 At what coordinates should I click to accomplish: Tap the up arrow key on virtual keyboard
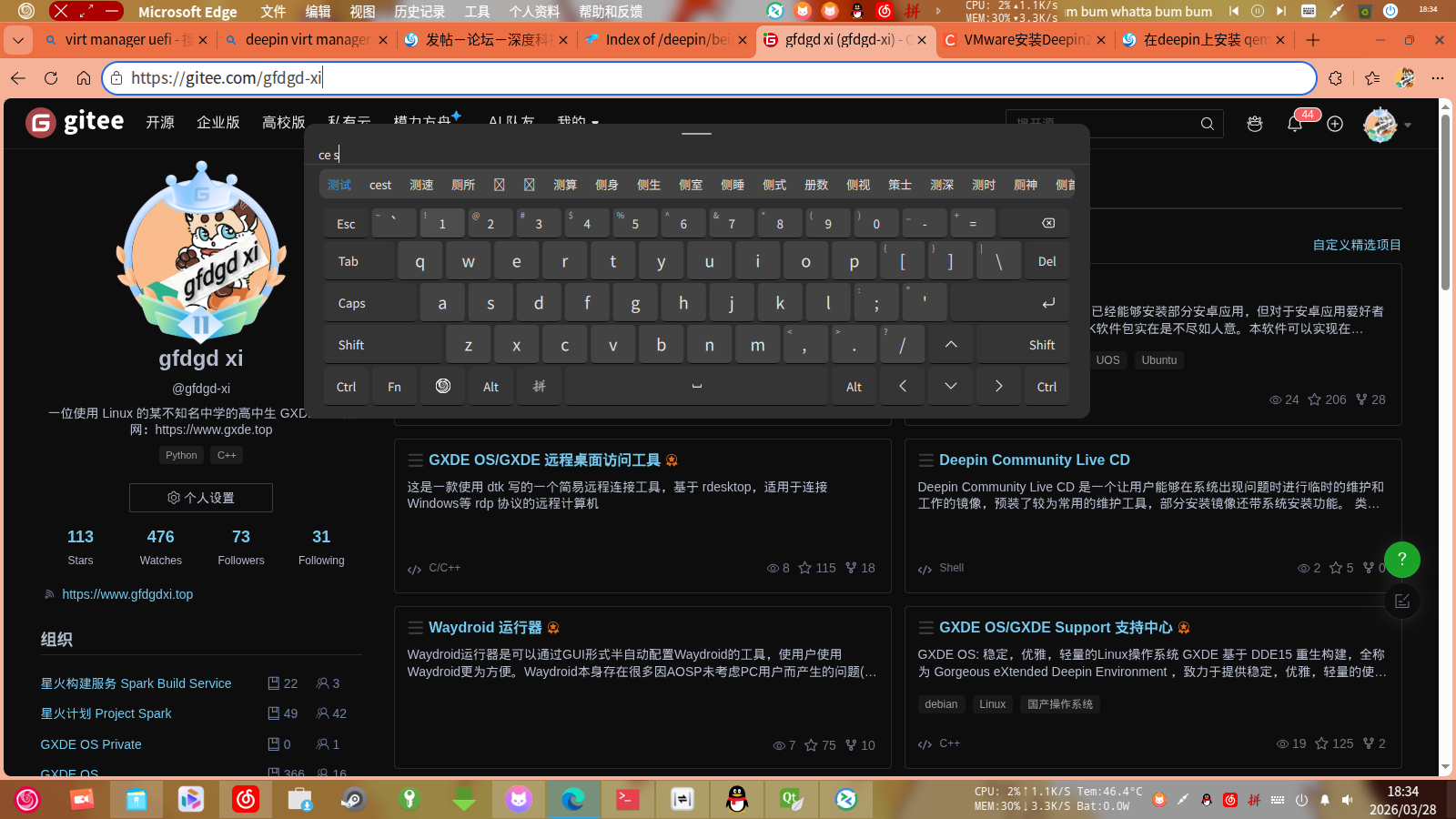pyautogui.click(x=950, y=345)
